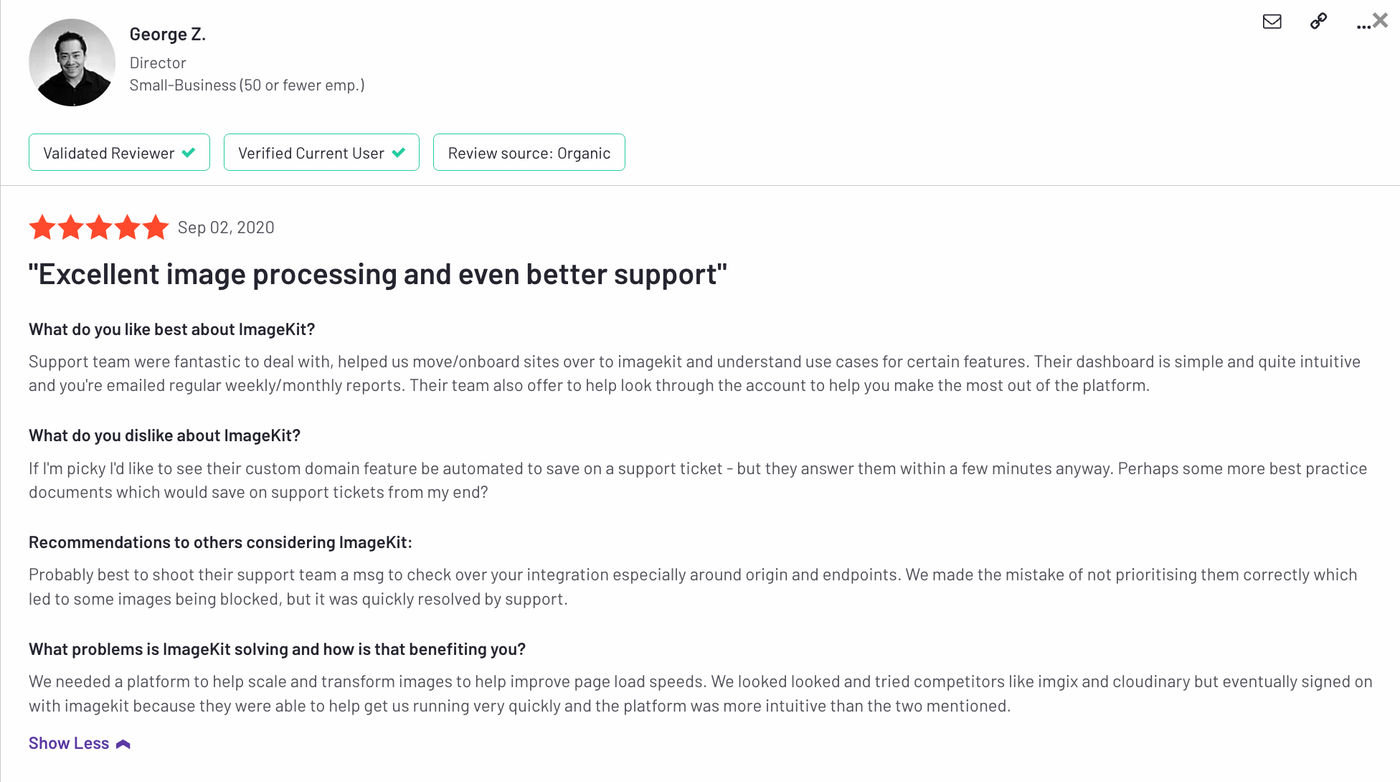The height and width of the screenshot is (782, 1400).
Task: Click the Verified Current User badge label
Action: tap(311, 153)
